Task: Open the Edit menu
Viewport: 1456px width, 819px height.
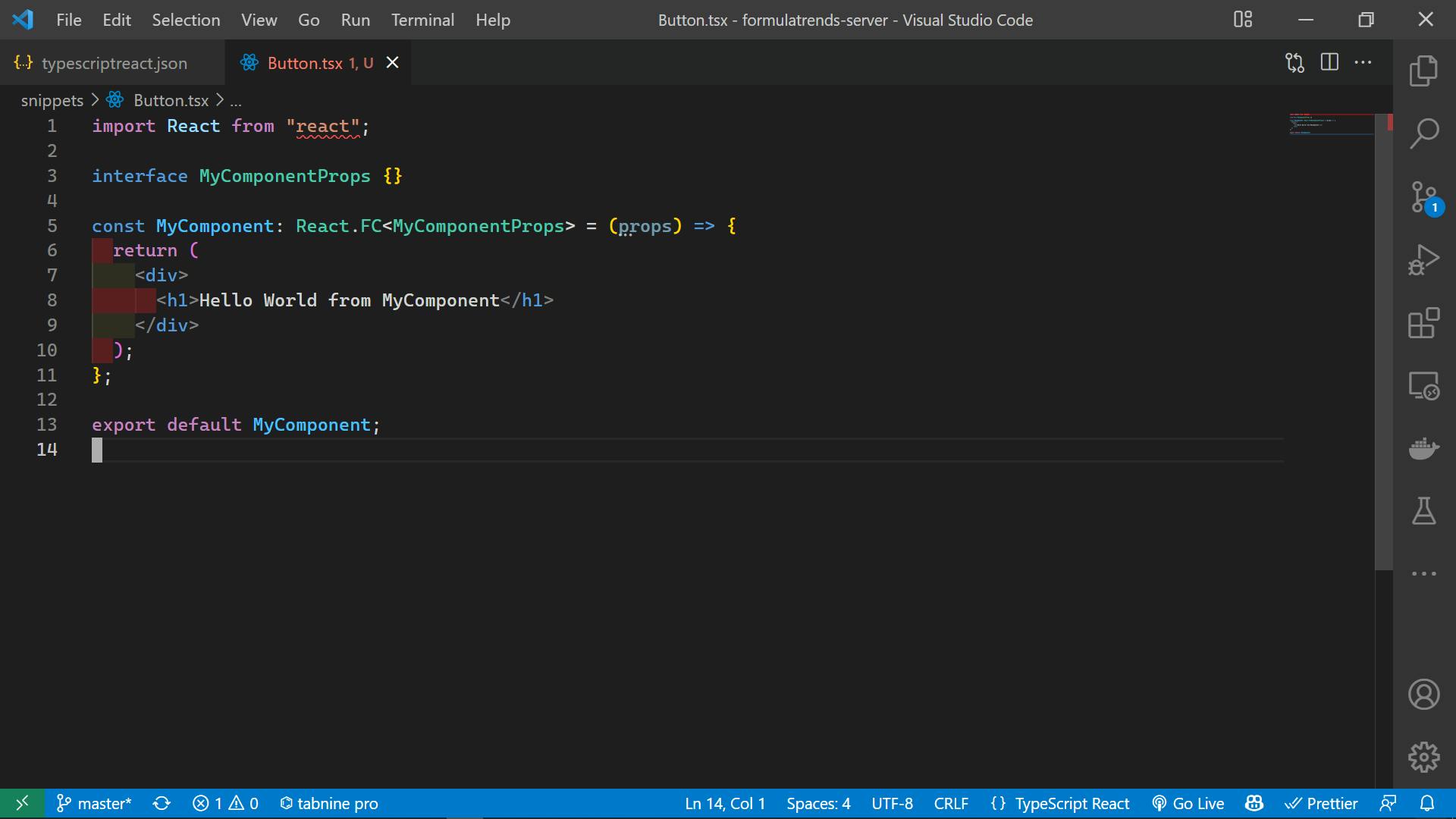Action: point(117,20)
